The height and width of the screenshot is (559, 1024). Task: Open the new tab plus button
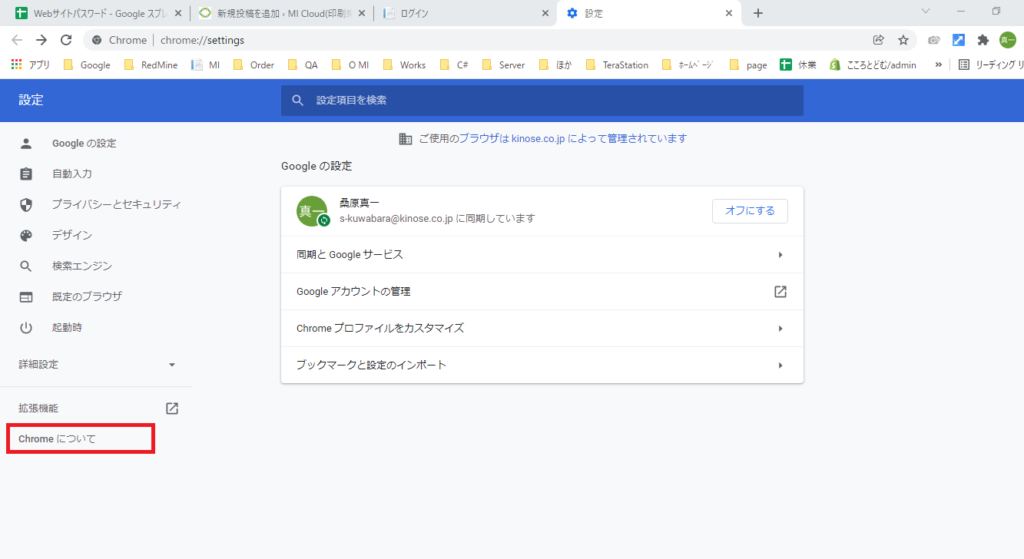pyautogui.click(x=758, y=13)
